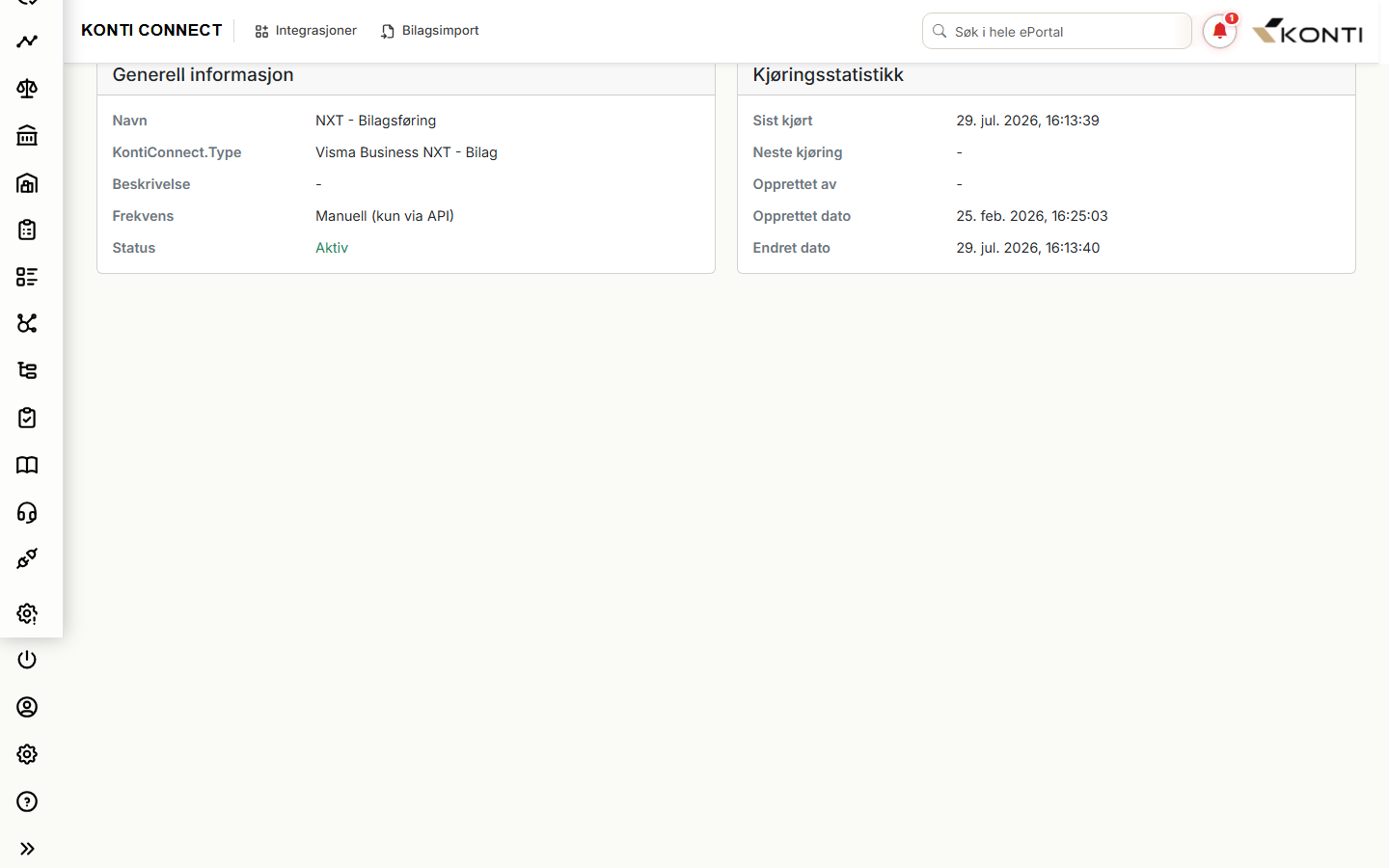This screenshot has width=1389, height=868.
Task: Open the balance scale sidebar icon
Action: 27,89
